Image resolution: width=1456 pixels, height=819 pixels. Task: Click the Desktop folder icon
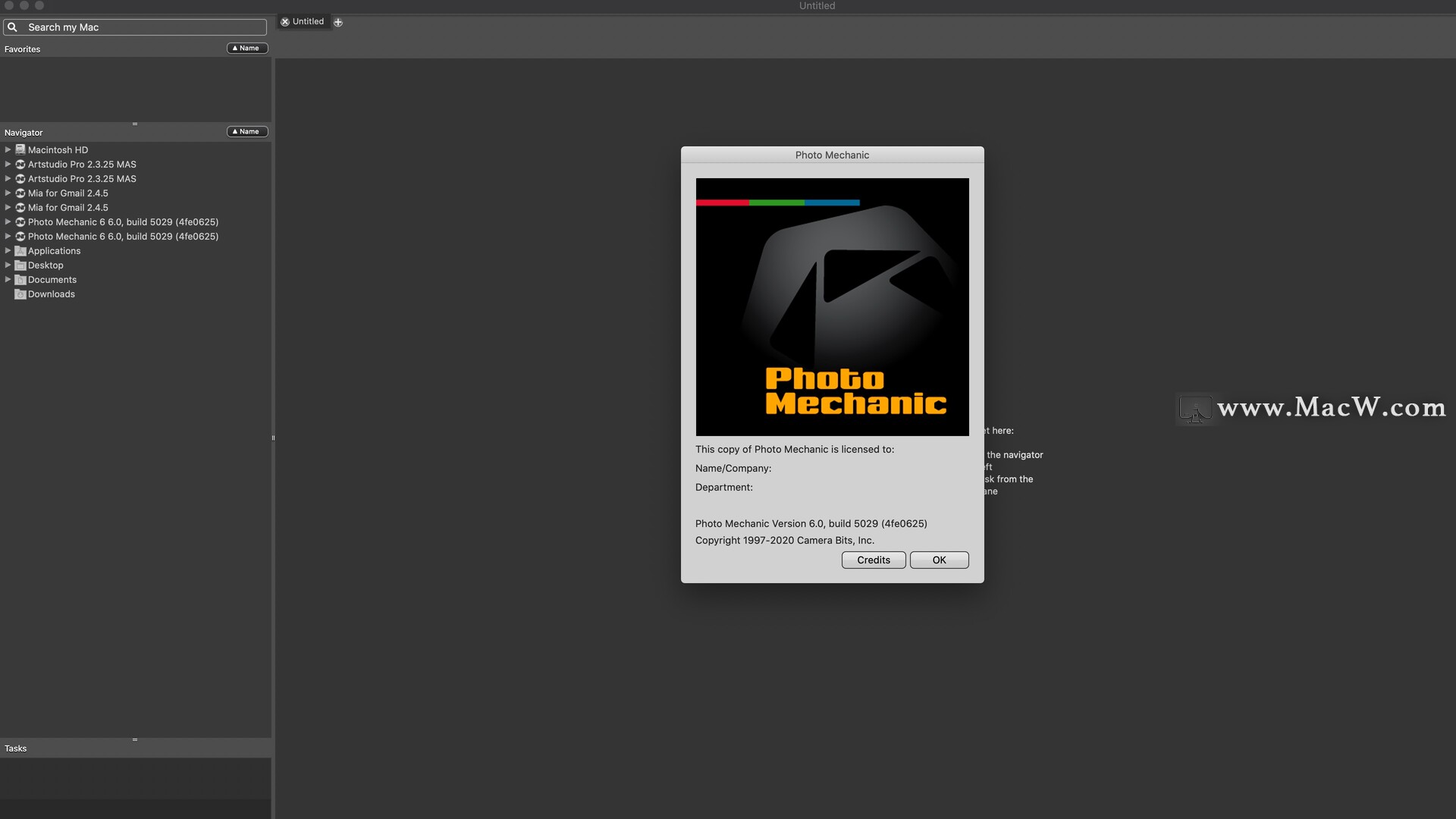(20, 265)
